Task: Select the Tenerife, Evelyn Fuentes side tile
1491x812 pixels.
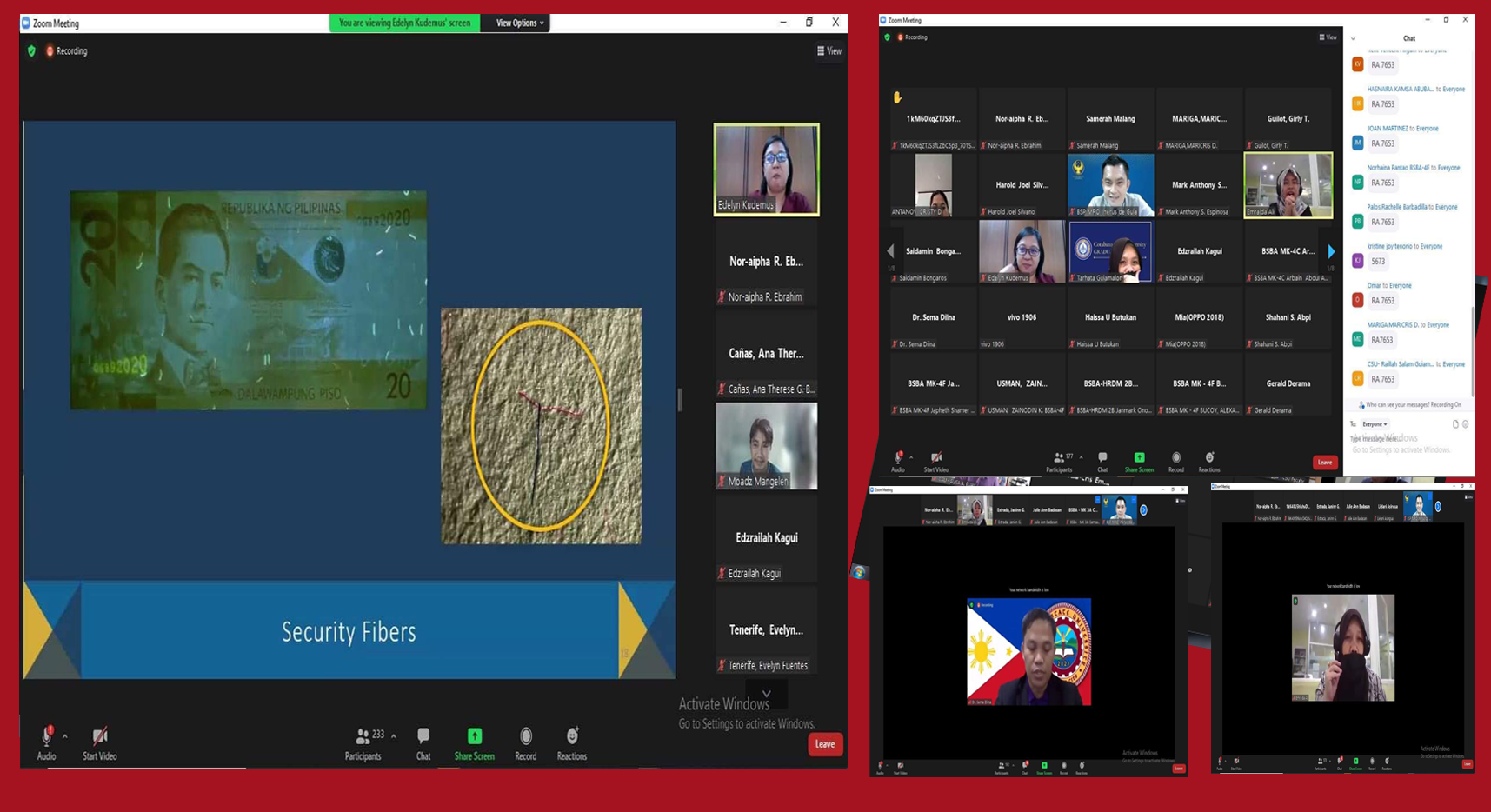Action: (x=766, y=630)
